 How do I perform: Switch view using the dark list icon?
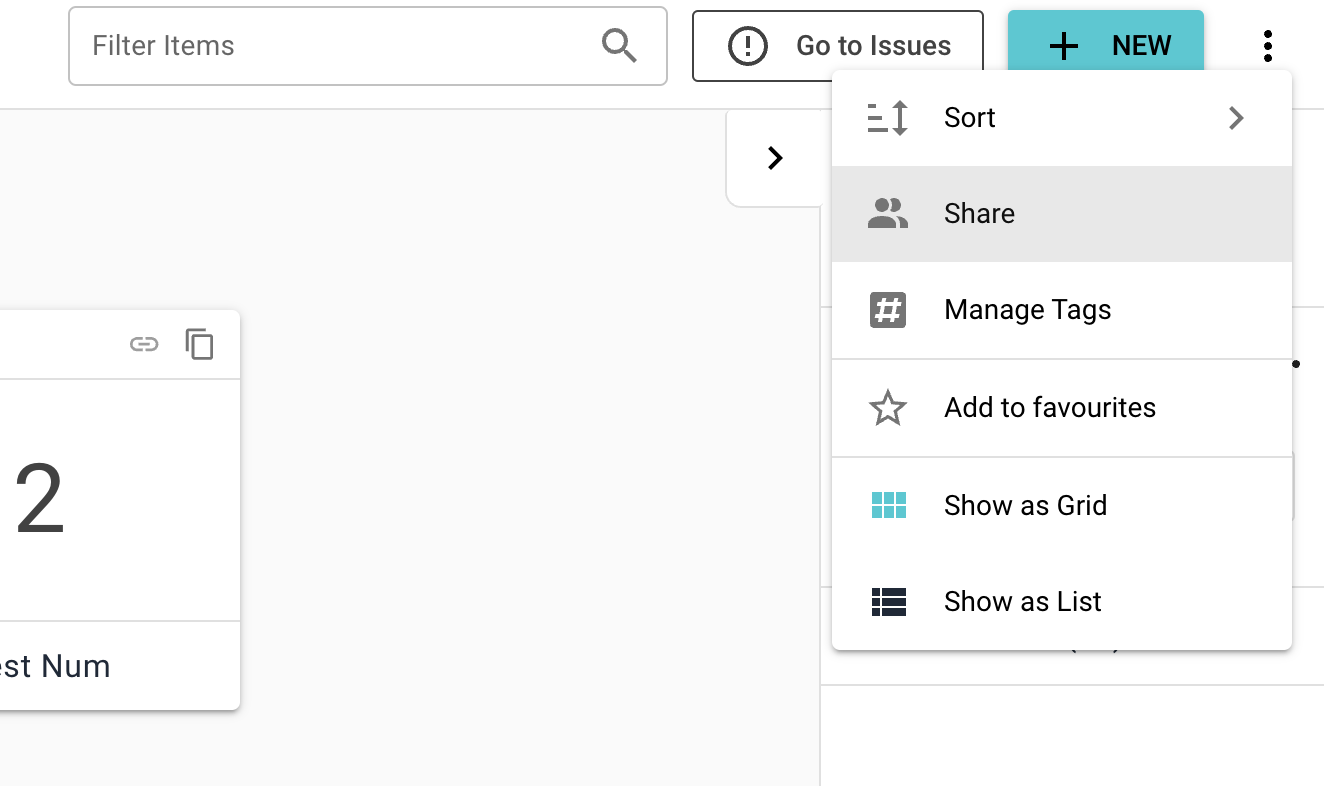pos(888,601)
